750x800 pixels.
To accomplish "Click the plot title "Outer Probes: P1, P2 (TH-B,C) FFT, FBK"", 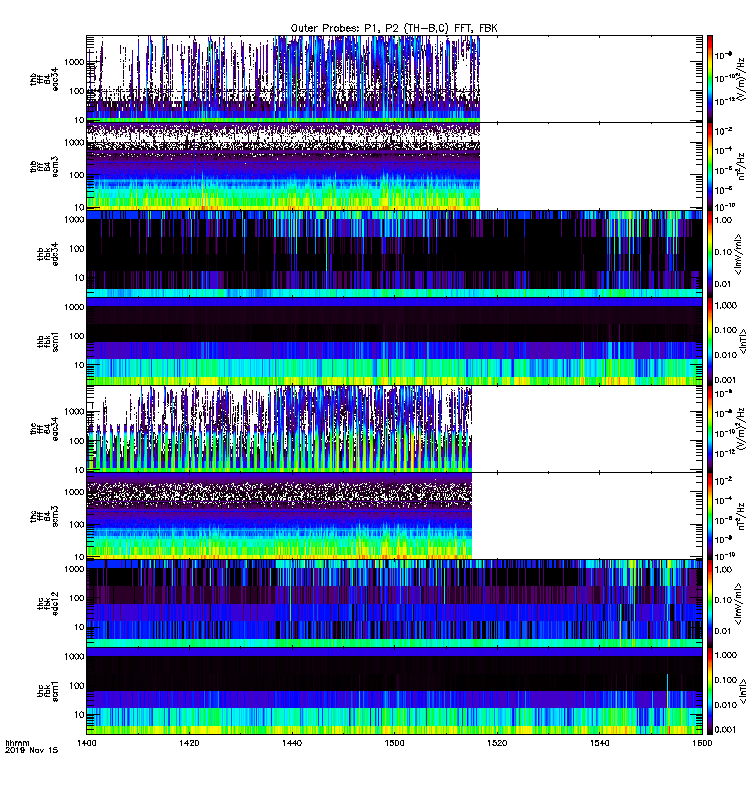I will click(394, 29).
